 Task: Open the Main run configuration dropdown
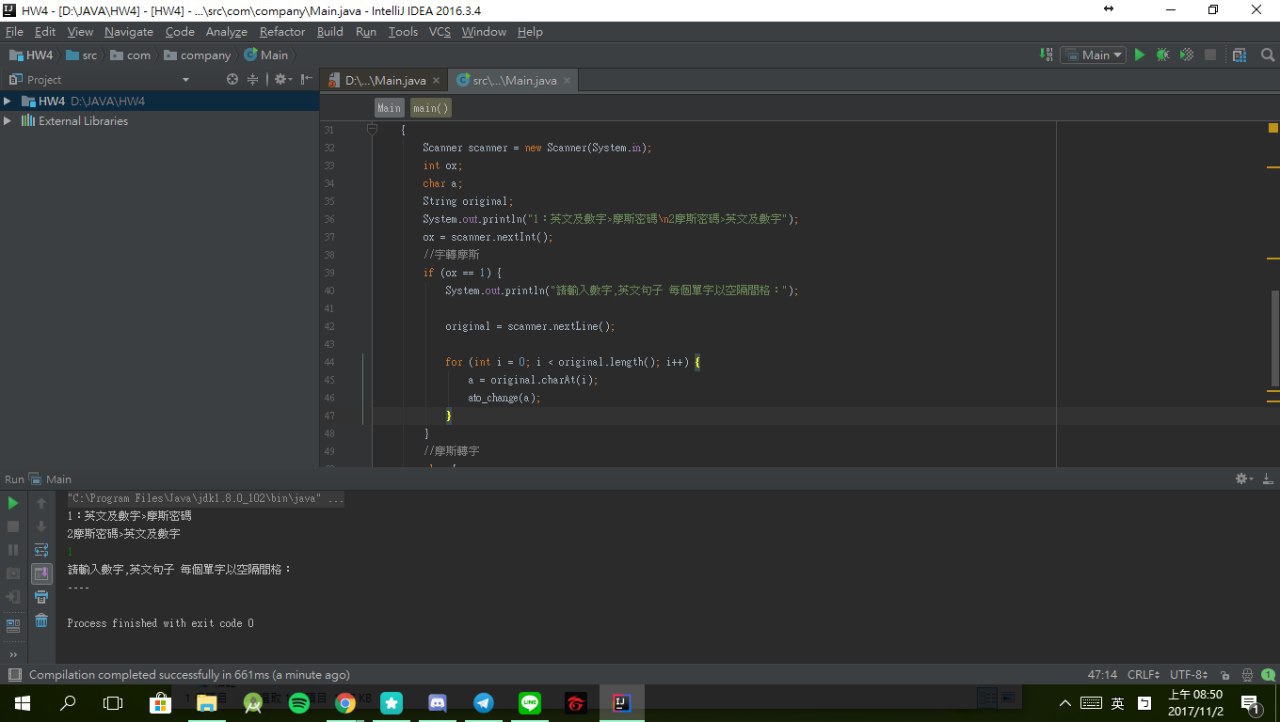click(1094, 55)
